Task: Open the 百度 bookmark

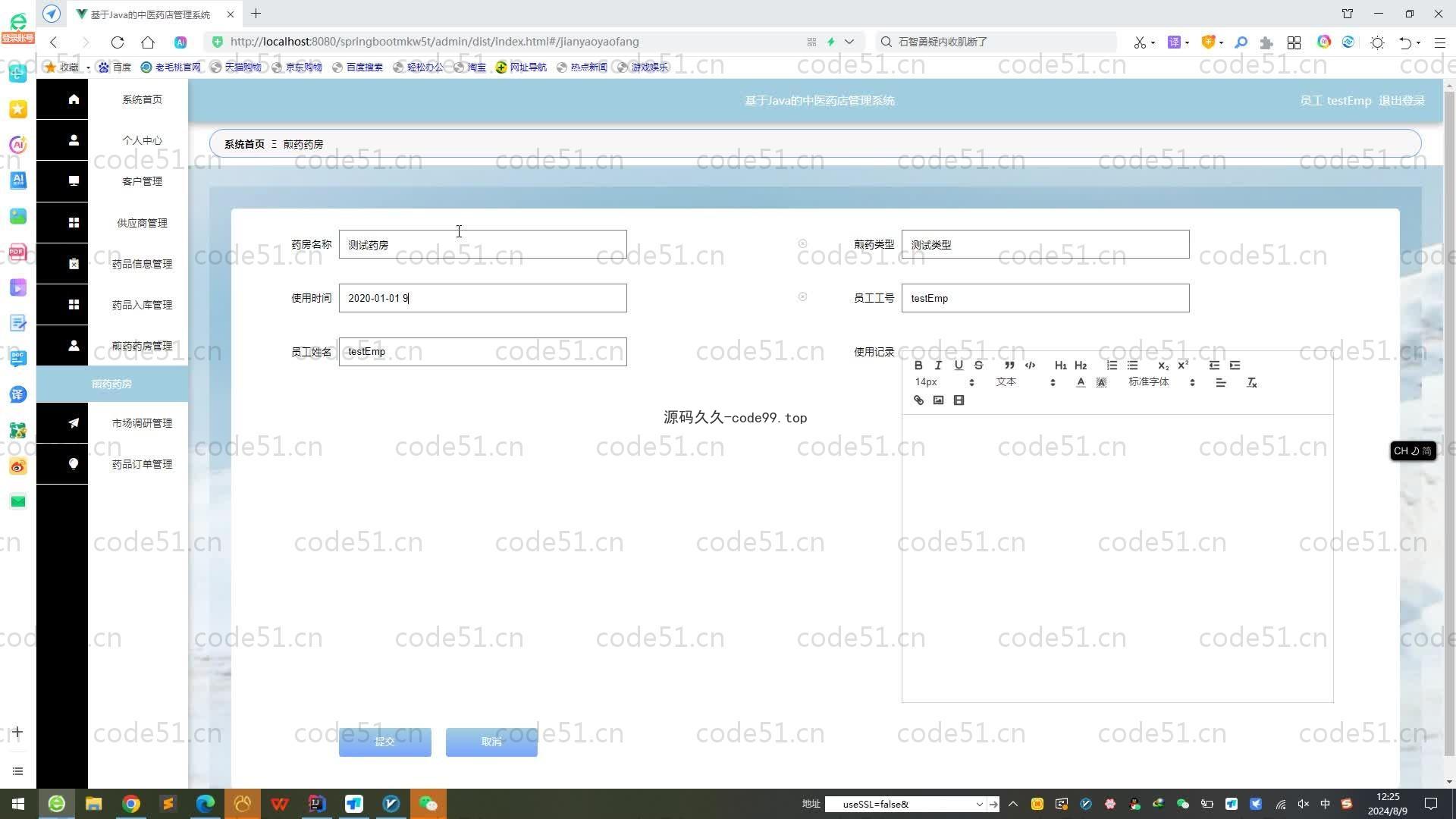Action: (115, 67)
